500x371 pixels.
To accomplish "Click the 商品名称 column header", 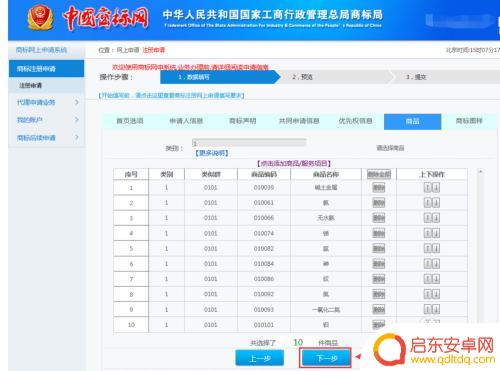I will pos(326,174).
